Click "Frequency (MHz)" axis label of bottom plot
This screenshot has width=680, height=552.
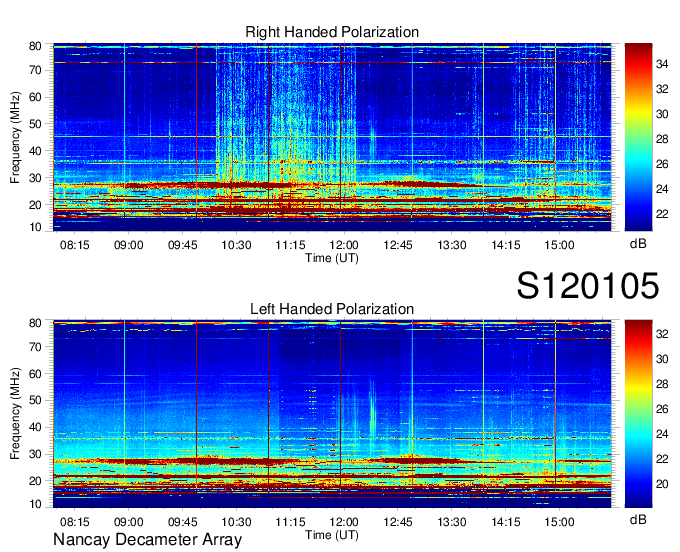pos(15,414)
